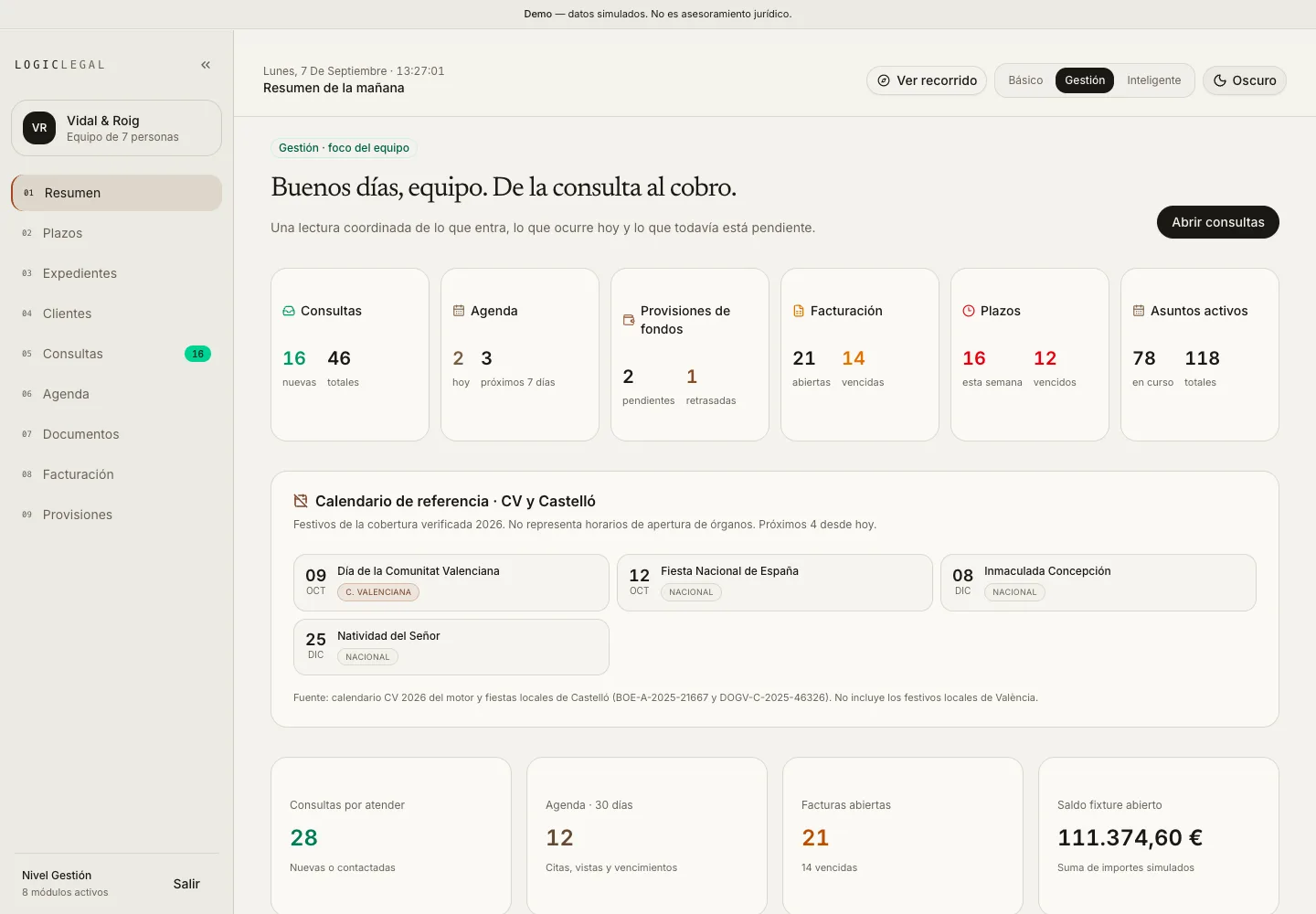
Task: Go to Documentos in the sidebar
Action: (117, 434)
